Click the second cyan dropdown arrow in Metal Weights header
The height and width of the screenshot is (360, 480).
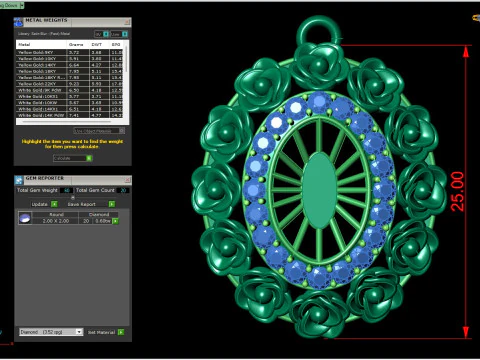point(125,34)
